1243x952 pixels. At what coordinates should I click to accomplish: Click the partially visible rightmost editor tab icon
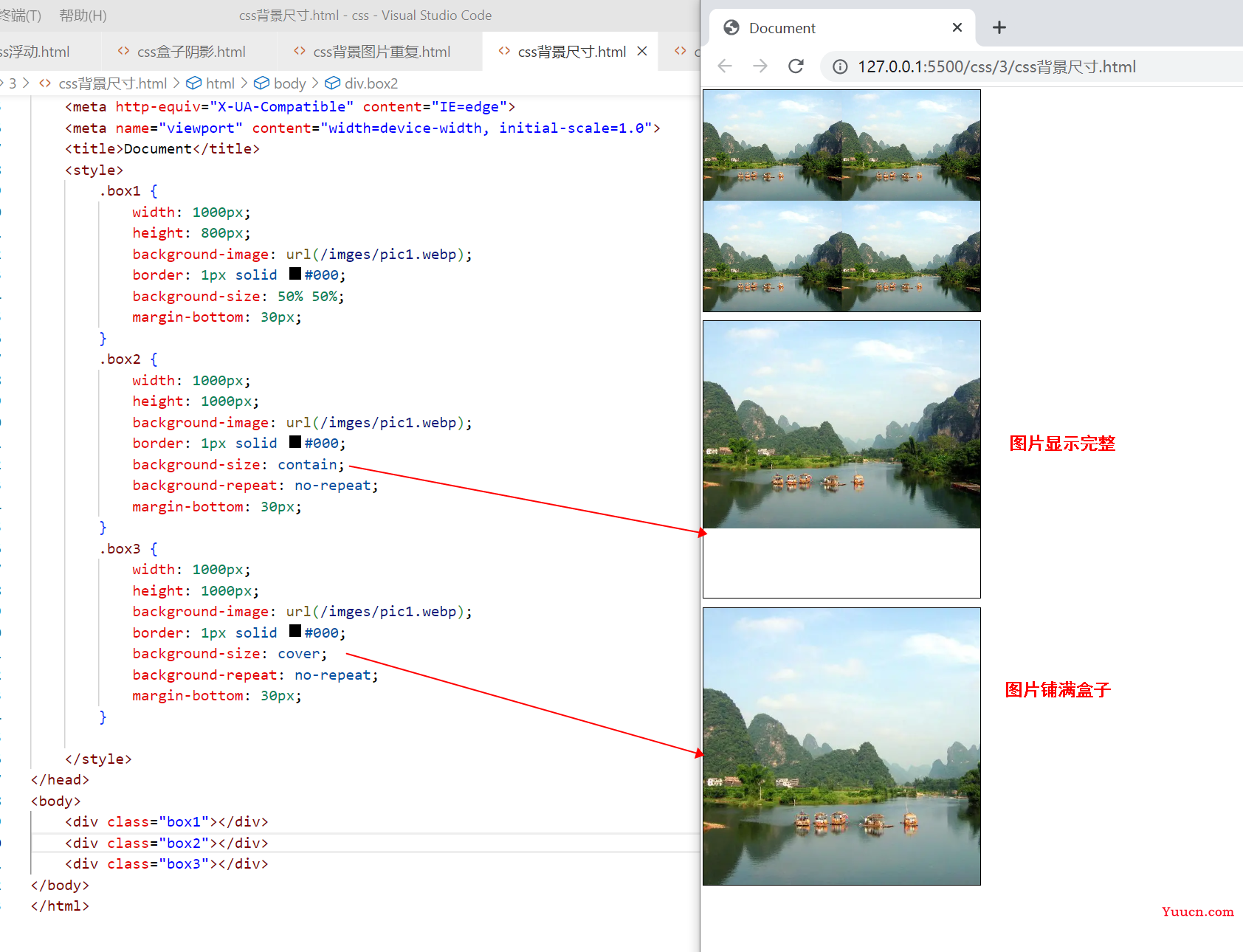[x=681, y=51]
